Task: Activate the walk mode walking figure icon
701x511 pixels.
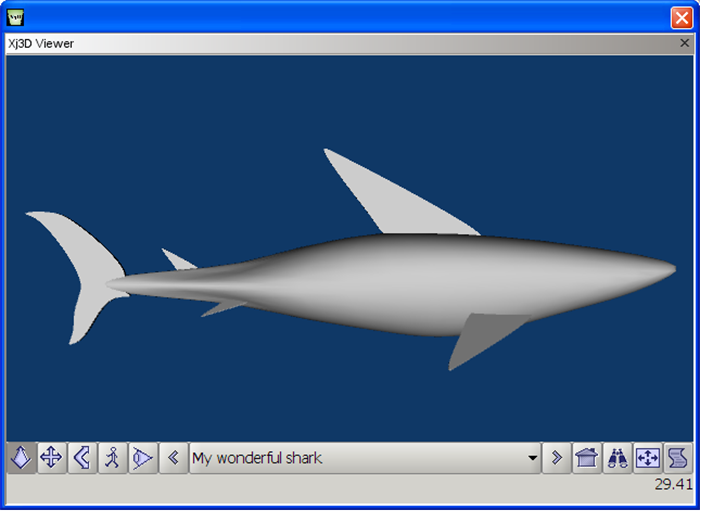Action: (x=112, y=458)
